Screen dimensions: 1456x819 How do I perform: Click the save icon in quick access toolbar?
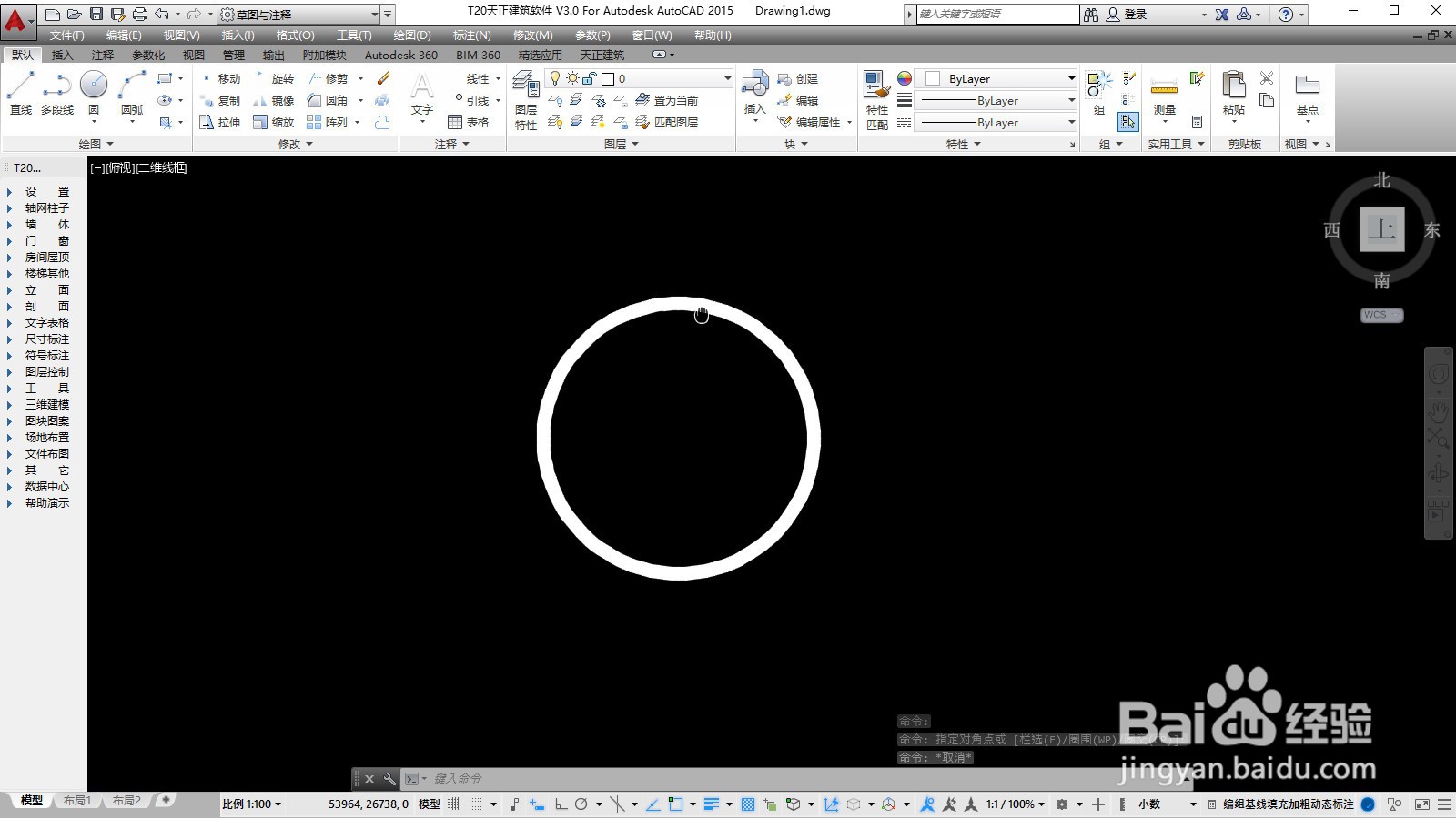(96, 14)
